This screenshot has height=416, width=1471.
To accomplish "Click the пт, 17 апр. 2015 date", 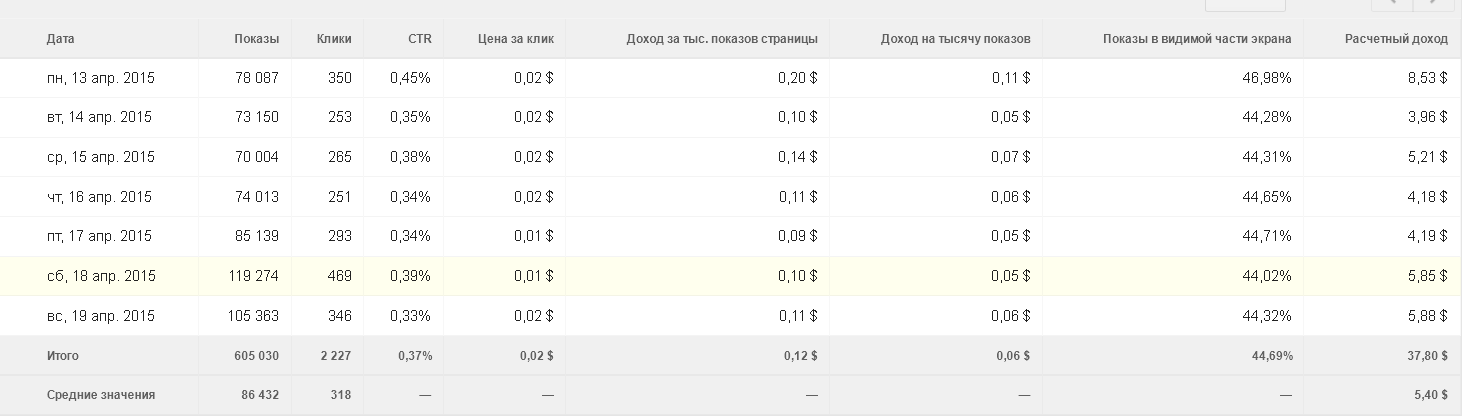I will point(99,236).
